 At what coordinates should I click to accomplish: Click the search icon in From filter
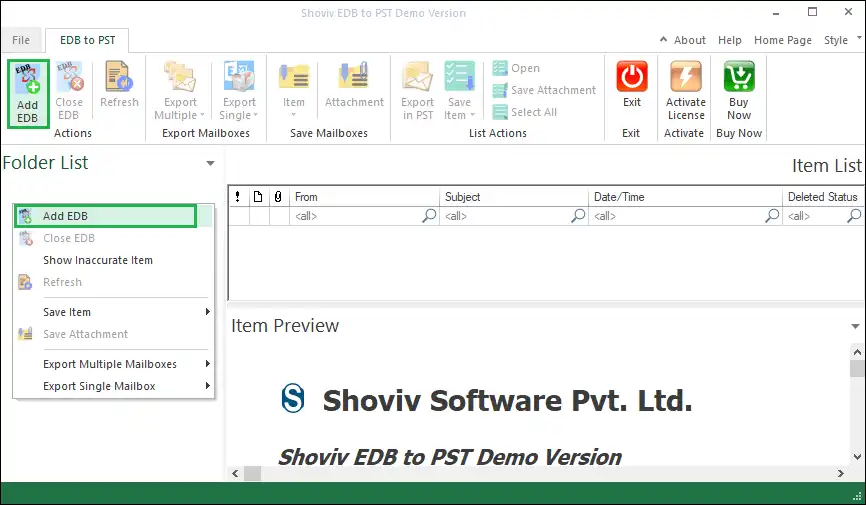(x=429, y=215)
